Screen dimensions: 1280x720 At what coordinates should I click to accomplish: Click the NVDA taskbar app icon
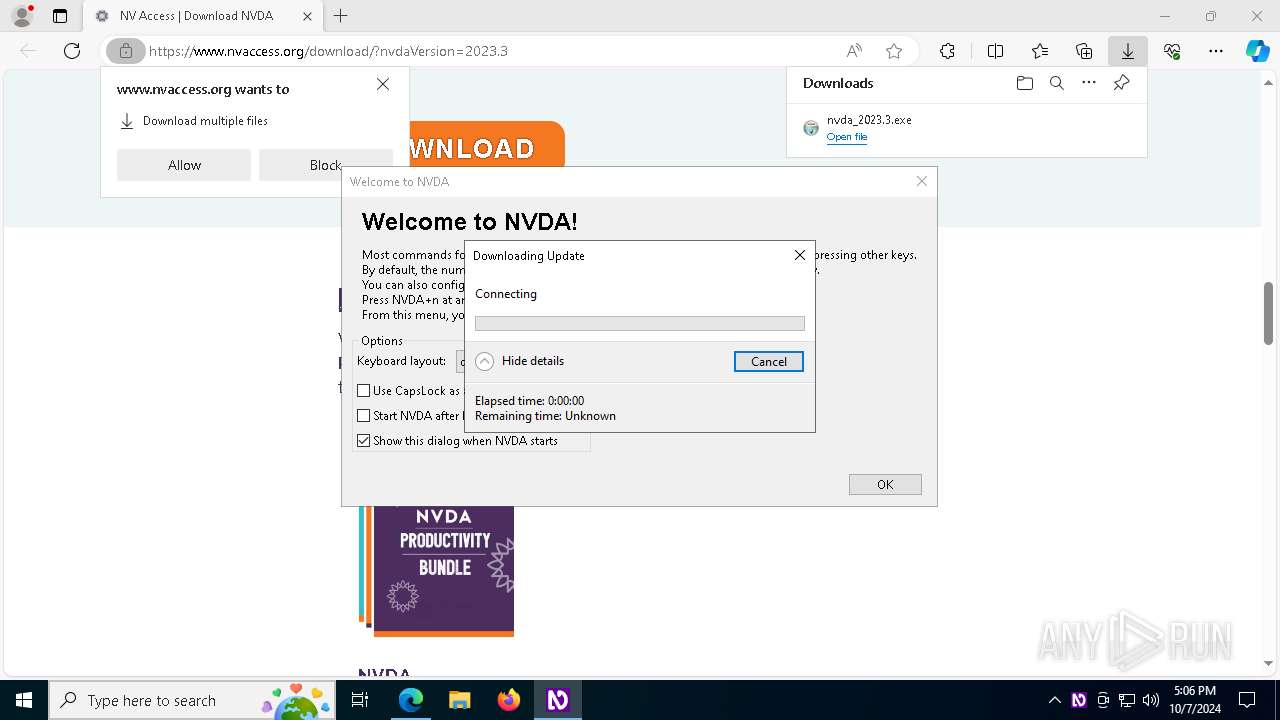click(x=557, y=700)
